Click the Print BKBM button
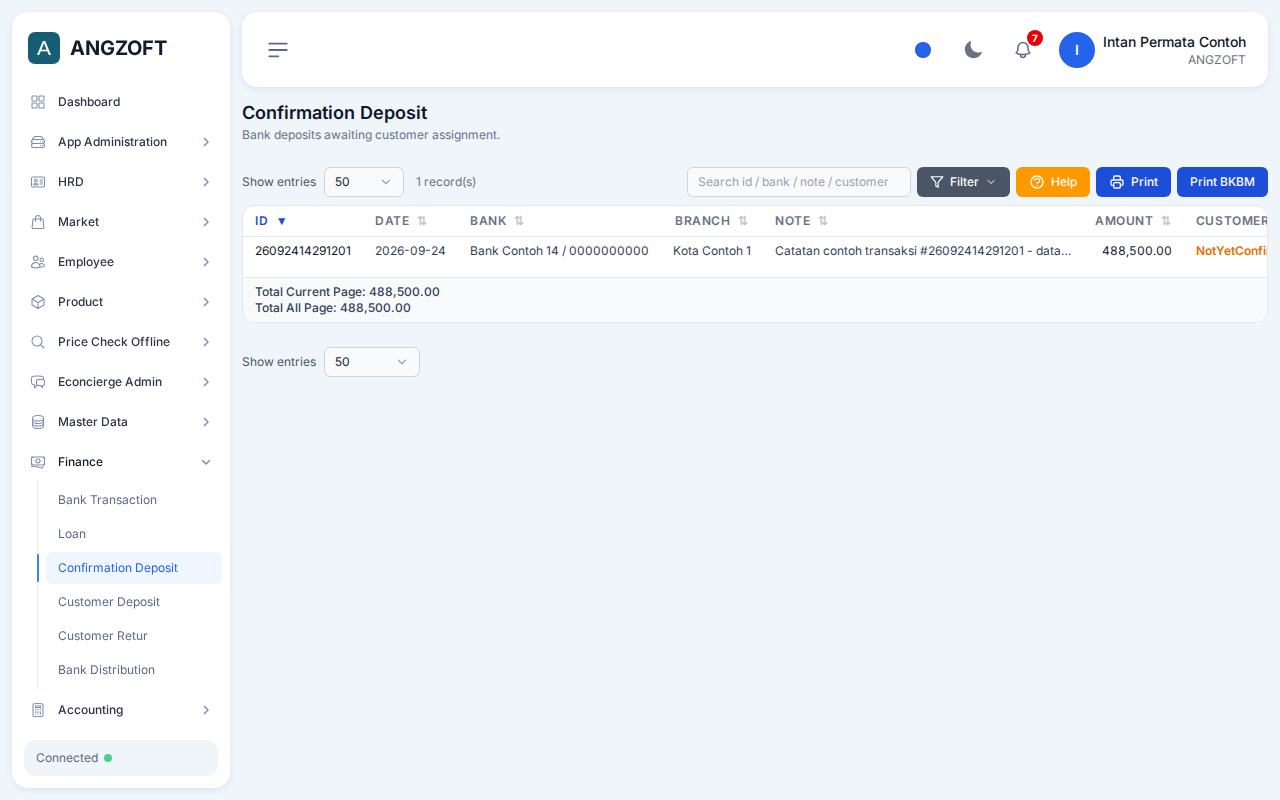The image size is (1280, 800). (x=1222, y=182)
